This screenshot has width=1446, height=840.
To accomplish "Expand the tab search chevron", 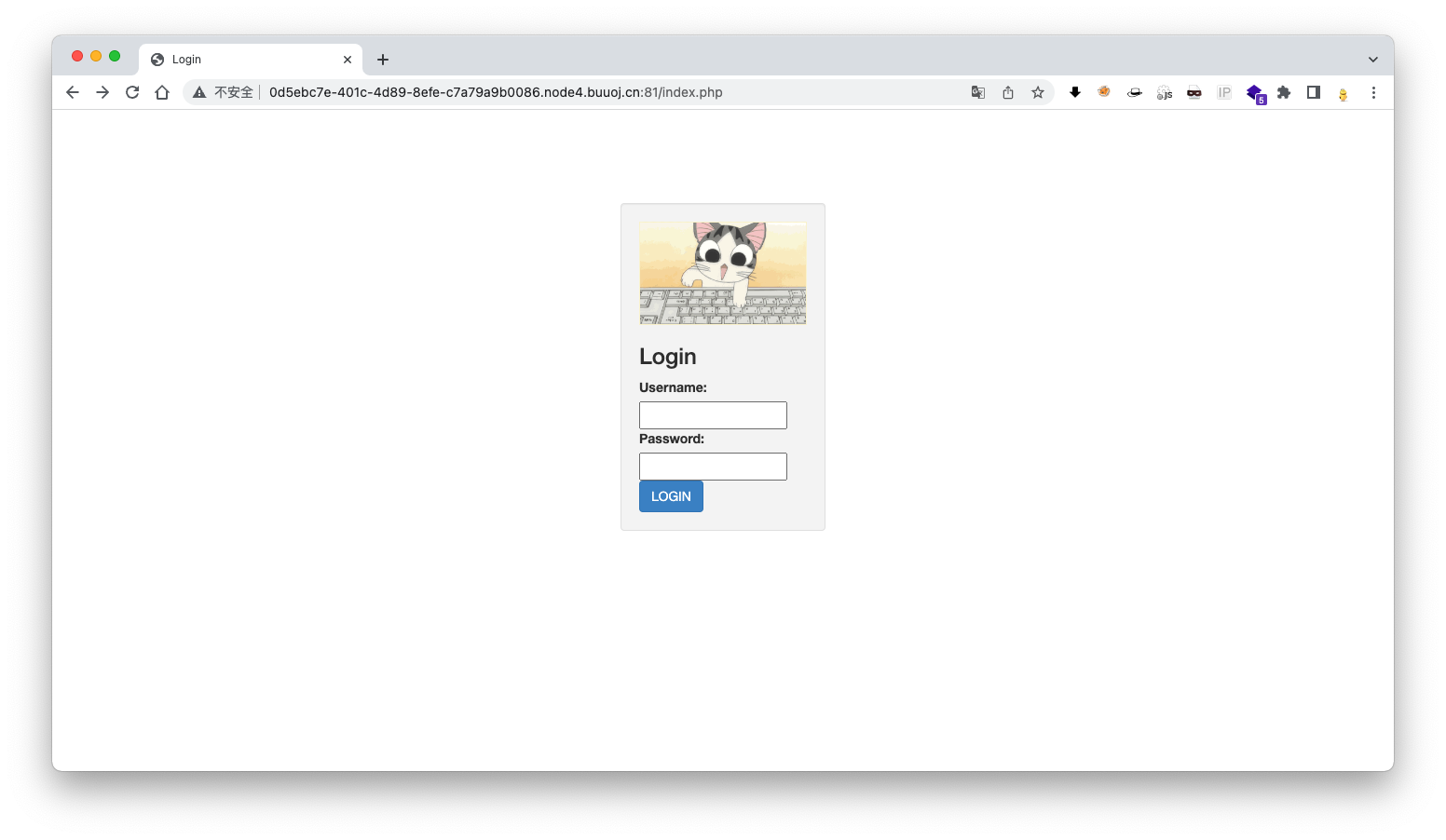I will (1372, 60).
